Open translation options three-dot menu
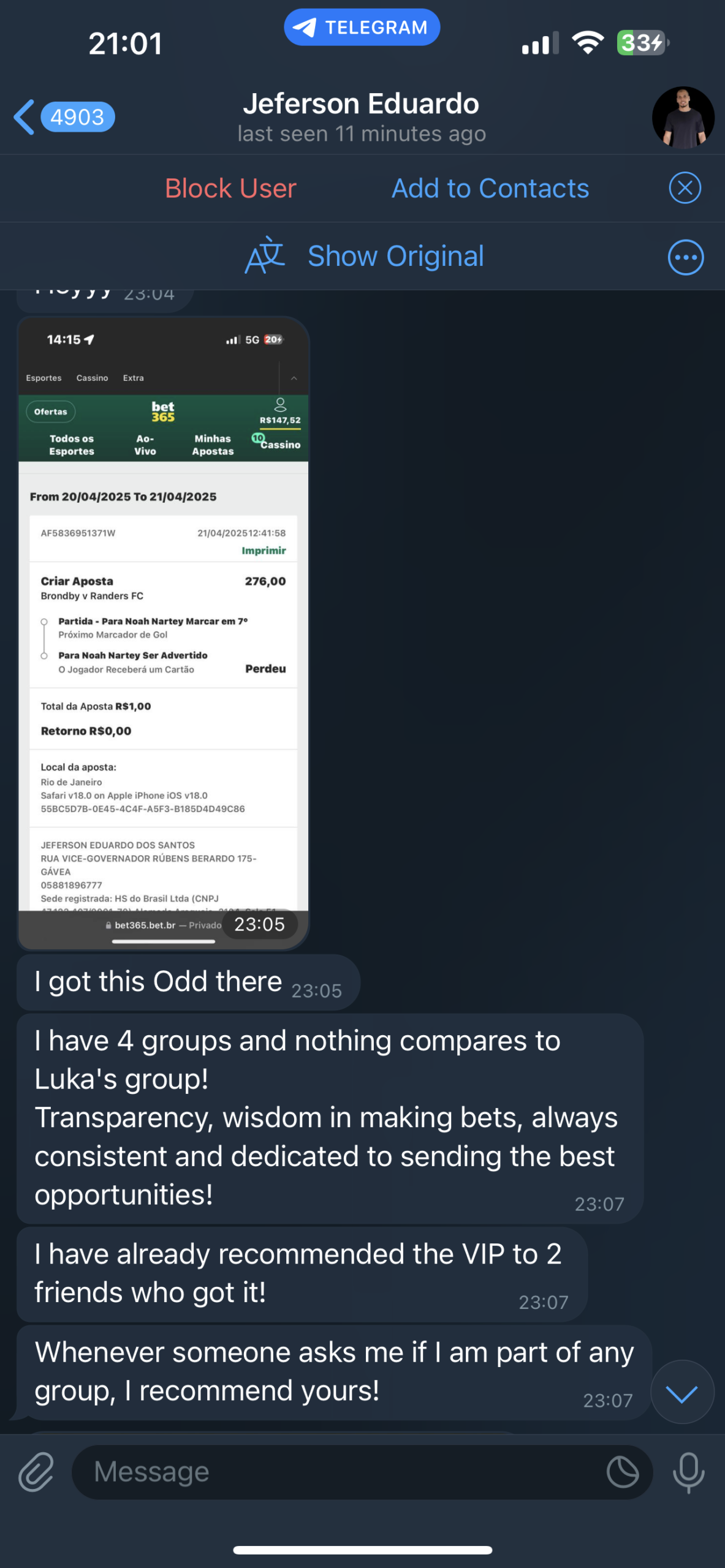The width and height of the screenshot is (725, 1568). pos(685,257)
